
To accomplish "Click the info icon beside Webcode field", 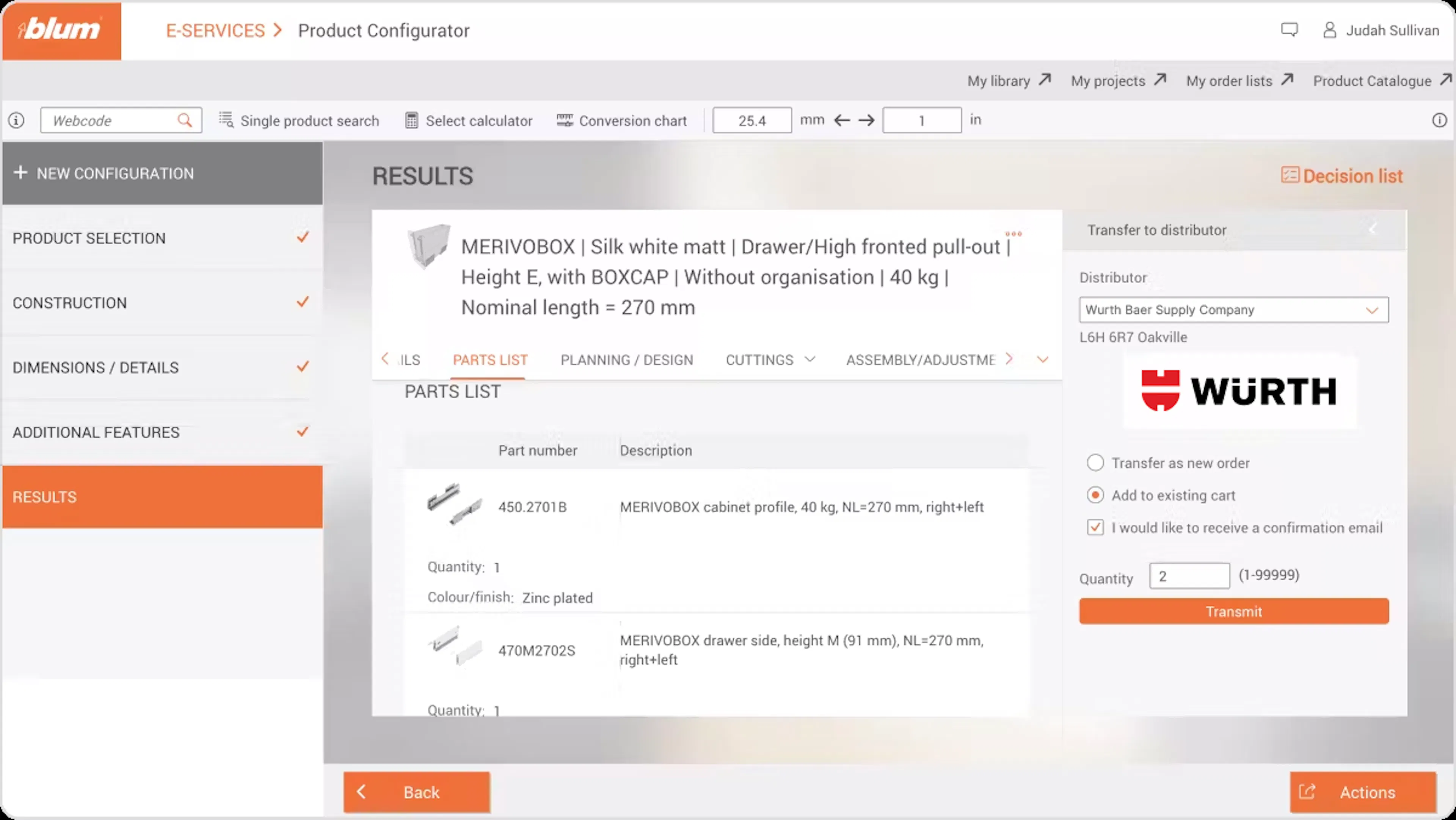I will pyautogui.click(x=16, y=121).
